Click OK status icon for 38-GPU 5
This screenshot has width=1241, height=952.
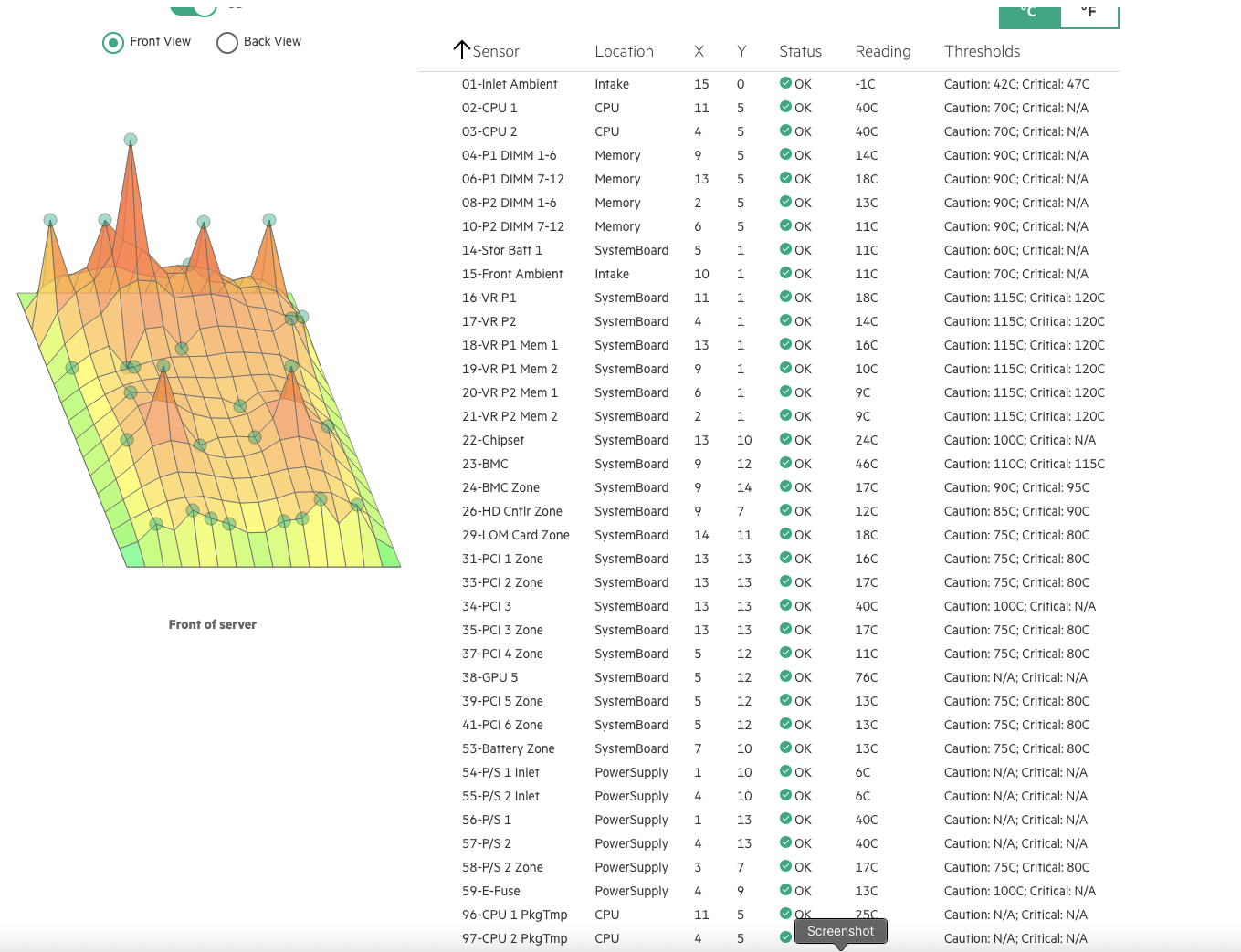(785, 676)
